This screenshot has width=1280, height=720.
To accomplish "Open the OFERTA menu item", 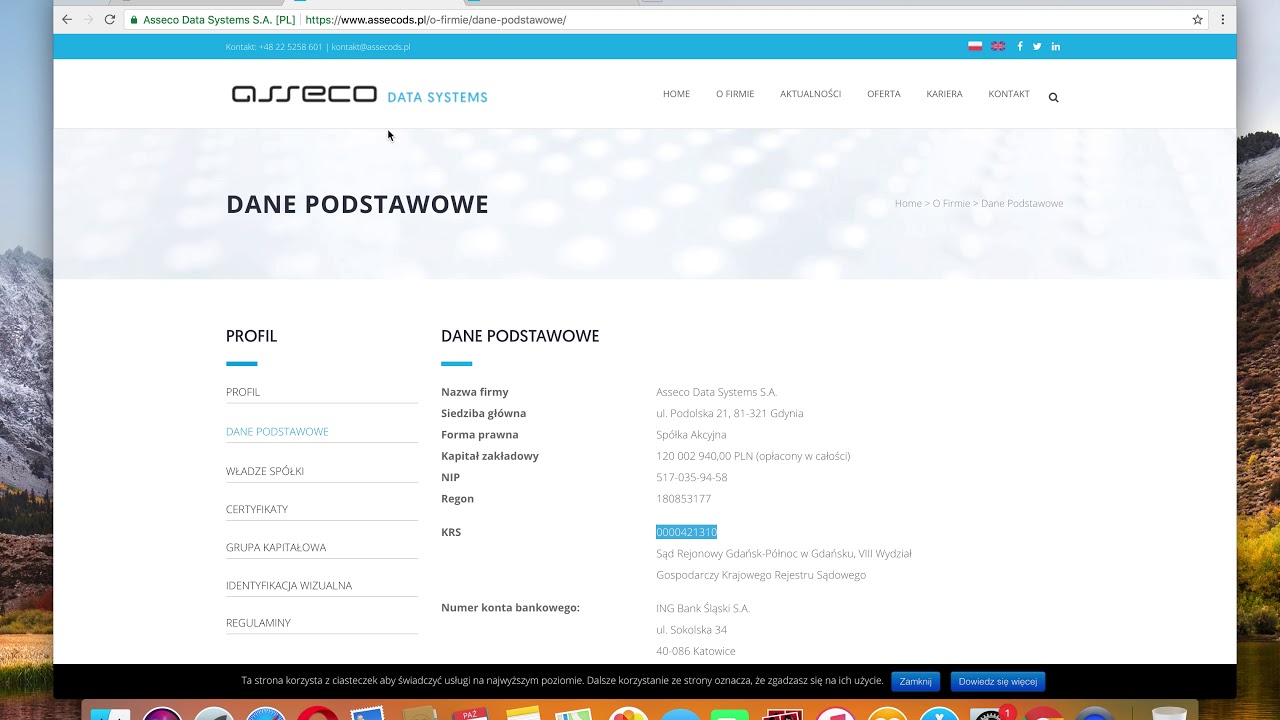I will [x=884, y=94].
